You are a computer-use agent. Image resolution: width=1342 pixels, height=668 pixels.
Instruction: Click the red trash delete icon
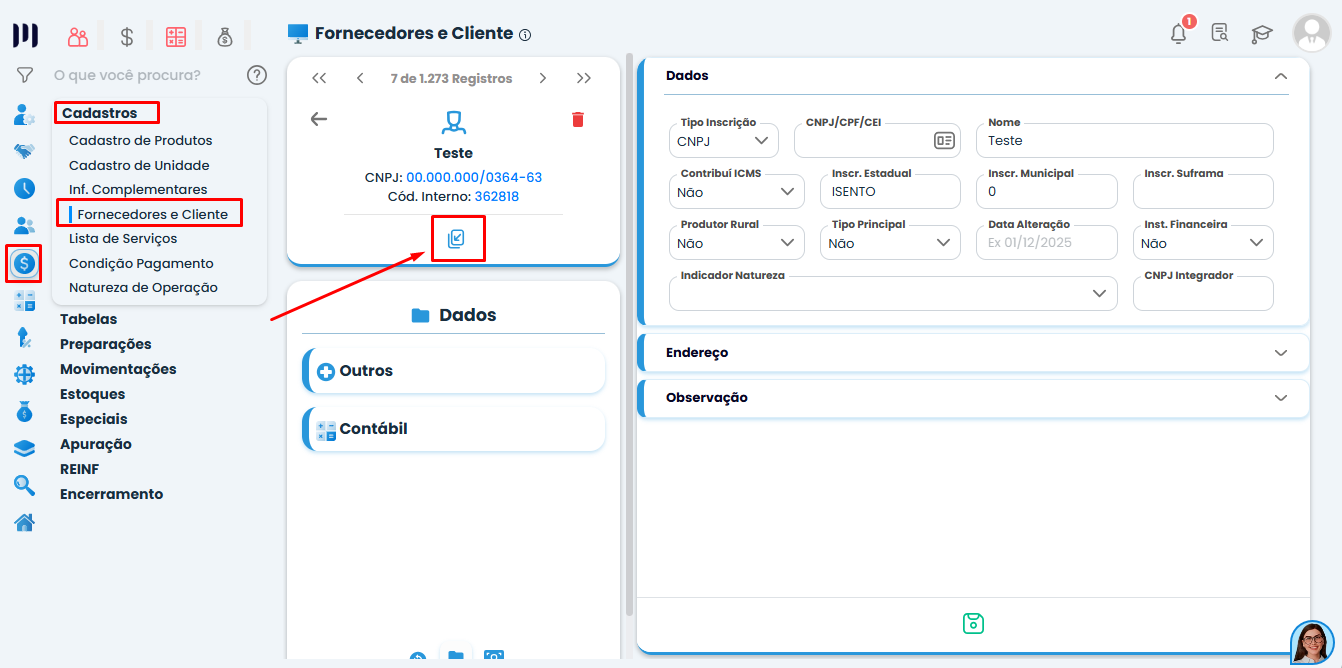pyautogui.click(x=577, y=120)
